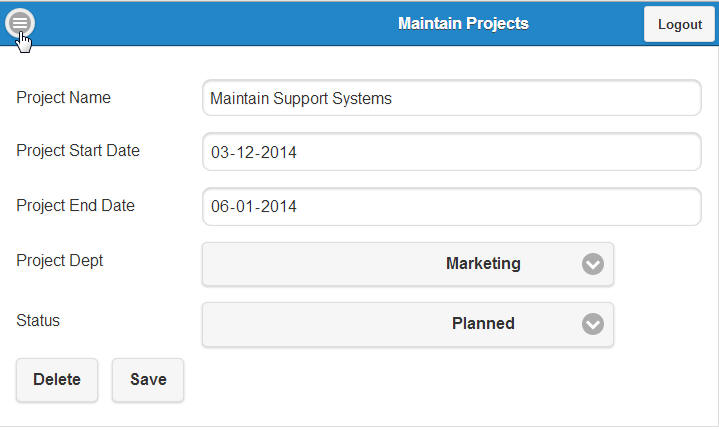719x430 pixels.
Task: Focus the Project Name input field
Action: pos(451,99)
